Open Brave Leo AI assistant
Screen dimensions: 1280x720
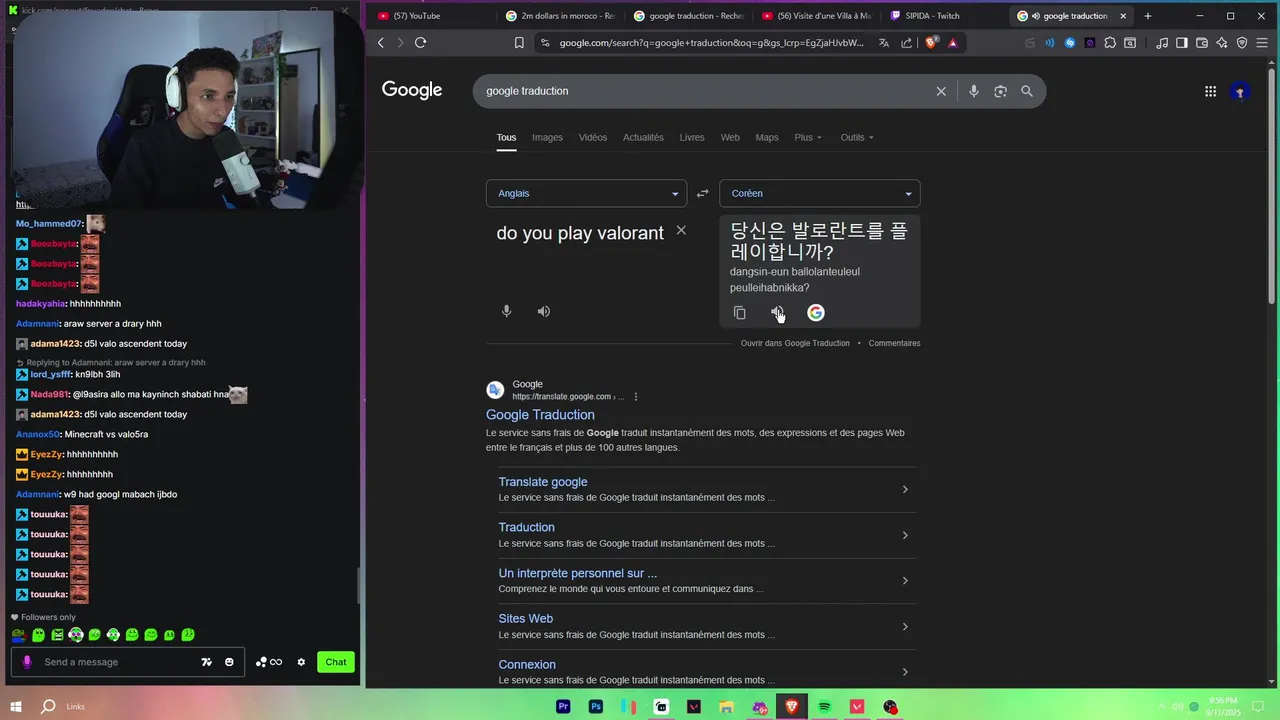pos(1222,43)
